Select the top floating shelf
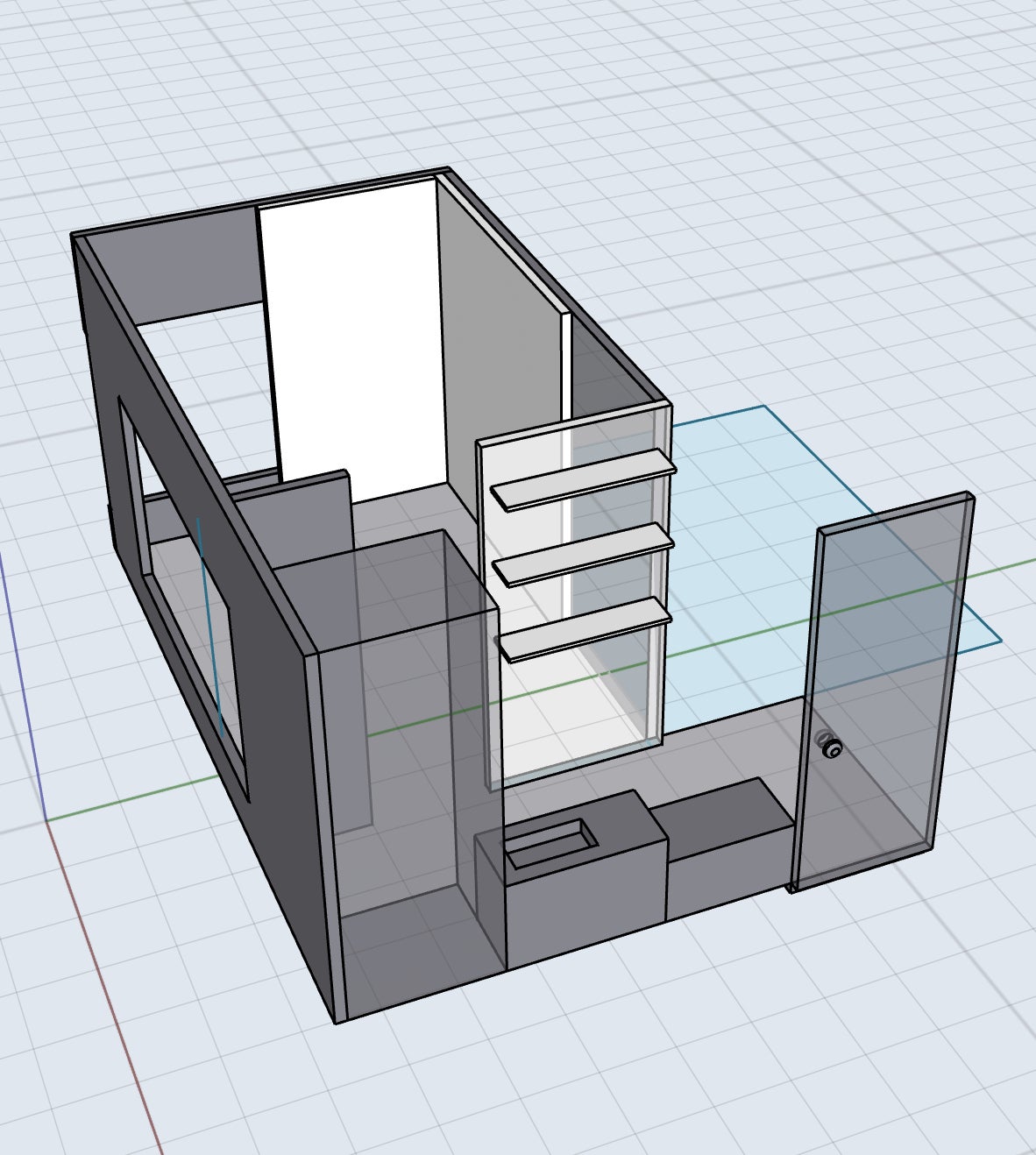This screenshot has height=1155, width=1036. [x=583, y=479]
